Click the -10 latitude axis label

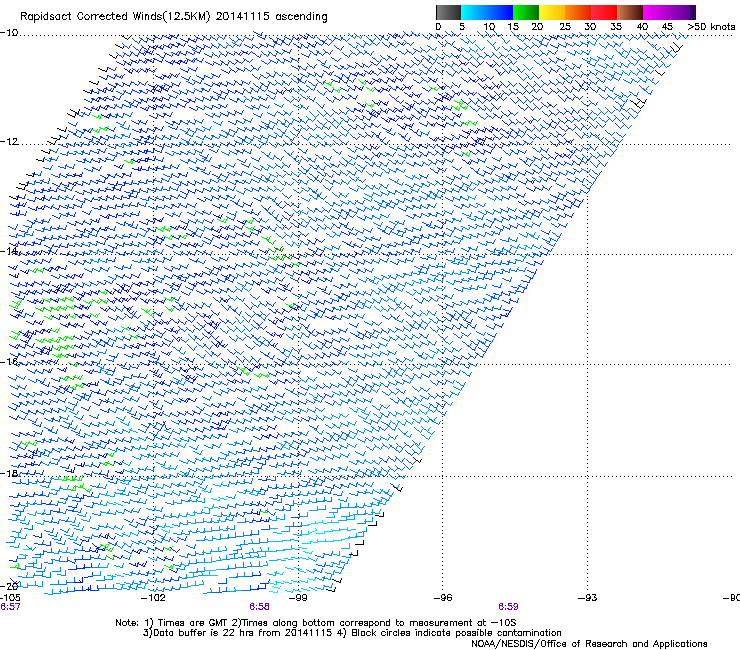coord(9,33)
